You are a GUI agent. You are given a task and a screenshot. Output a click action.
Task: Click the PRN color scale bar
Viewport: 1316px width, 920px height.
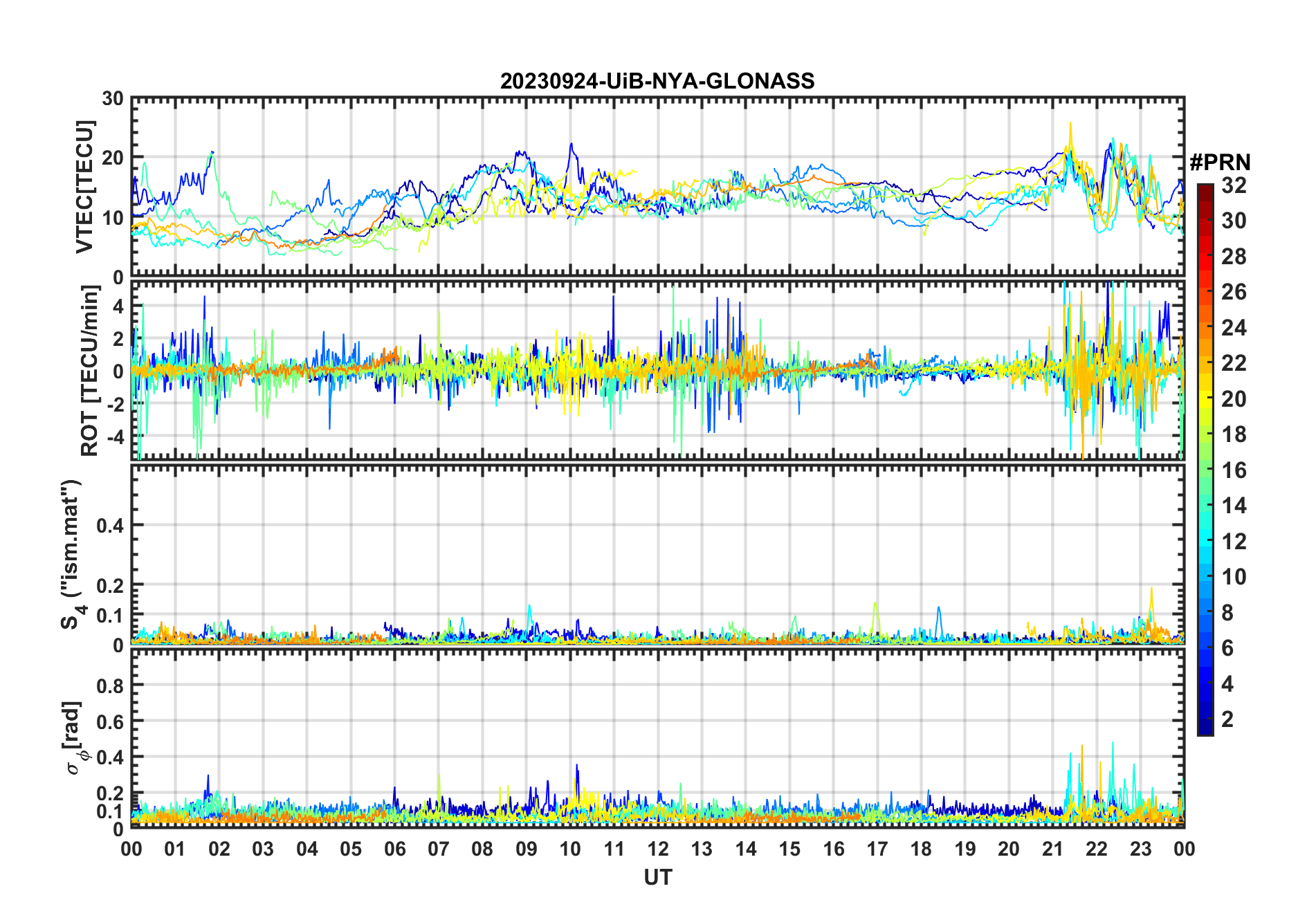pyautogui.click(x=1205, y=459)
